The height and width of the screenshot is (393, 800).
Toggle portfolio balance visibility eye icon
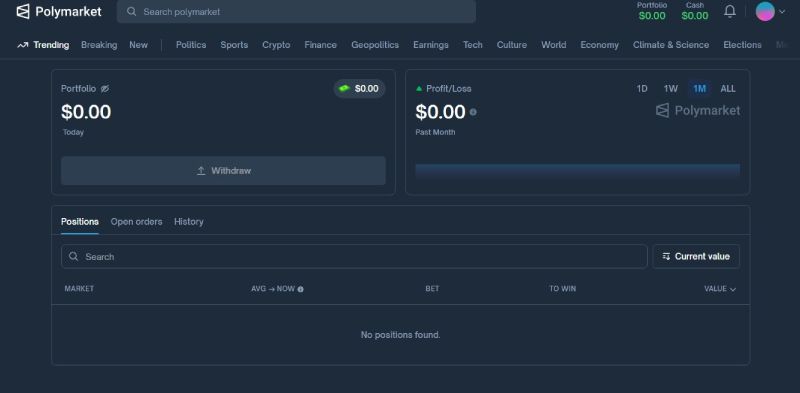click(105, 89)
